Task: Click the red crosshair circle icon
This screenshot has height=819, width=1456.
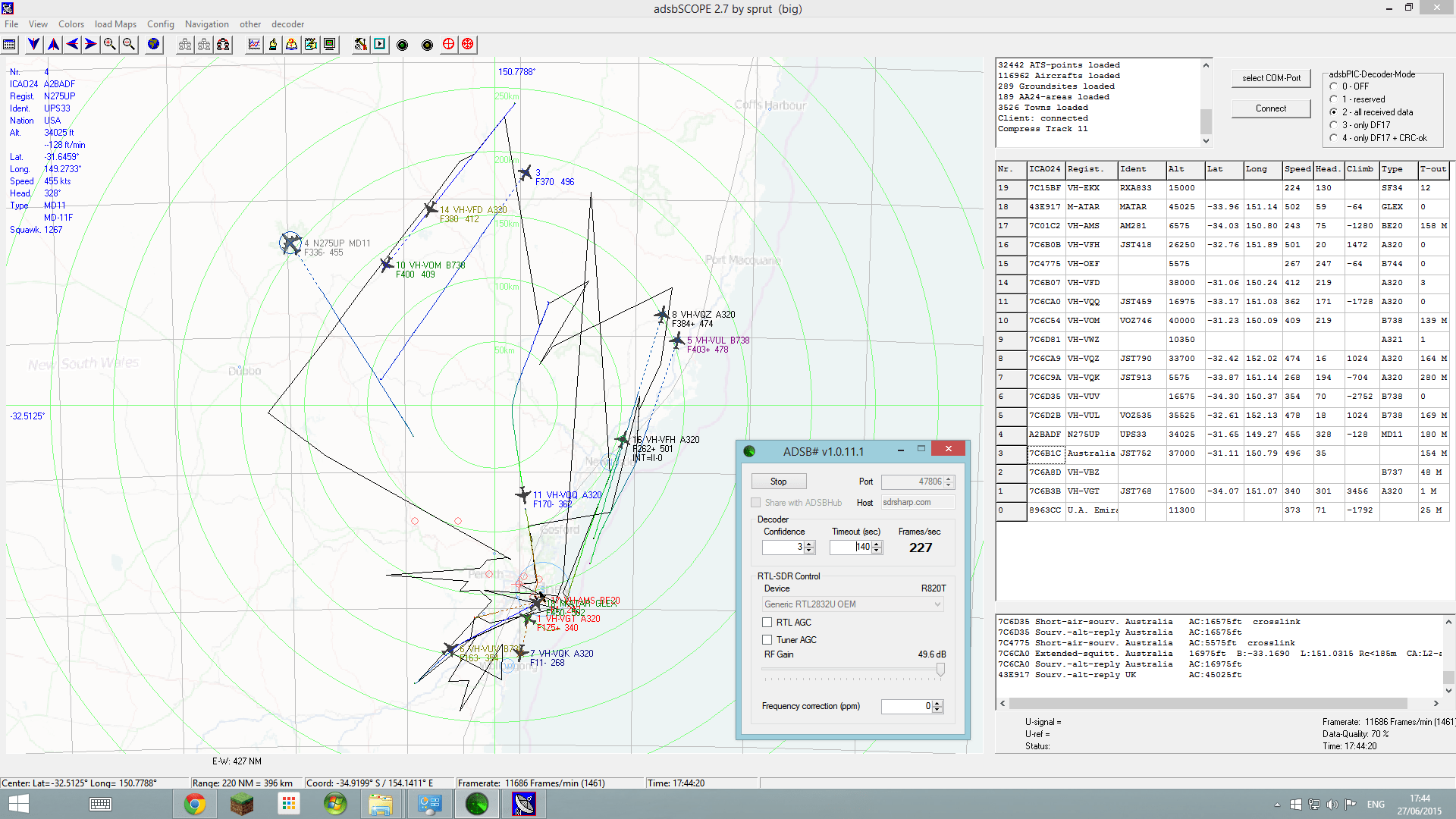Action: [x=449, y=45]
